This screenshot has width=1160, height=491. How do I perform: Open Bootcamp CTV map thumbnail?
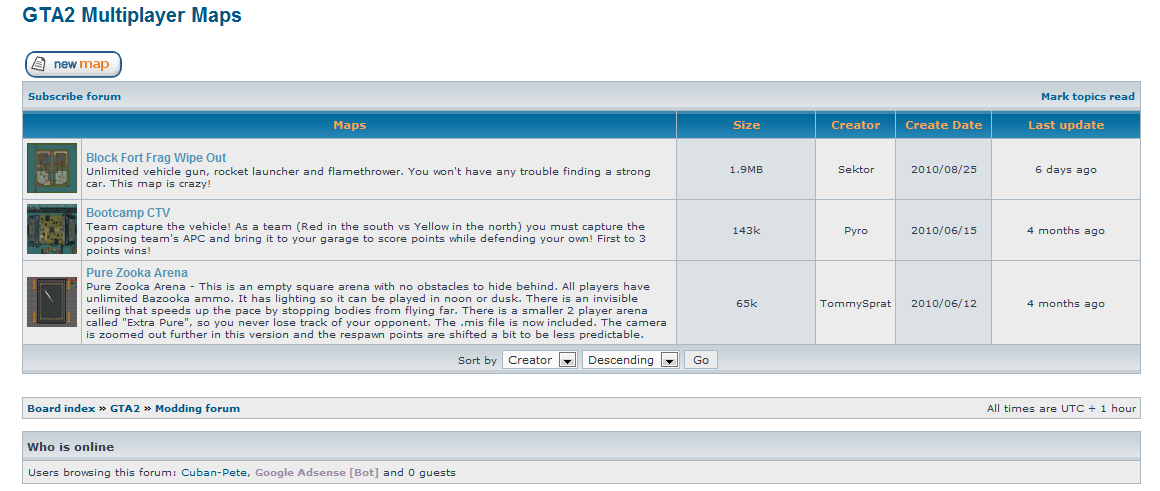pyautogui.click(x=52, y=230)
